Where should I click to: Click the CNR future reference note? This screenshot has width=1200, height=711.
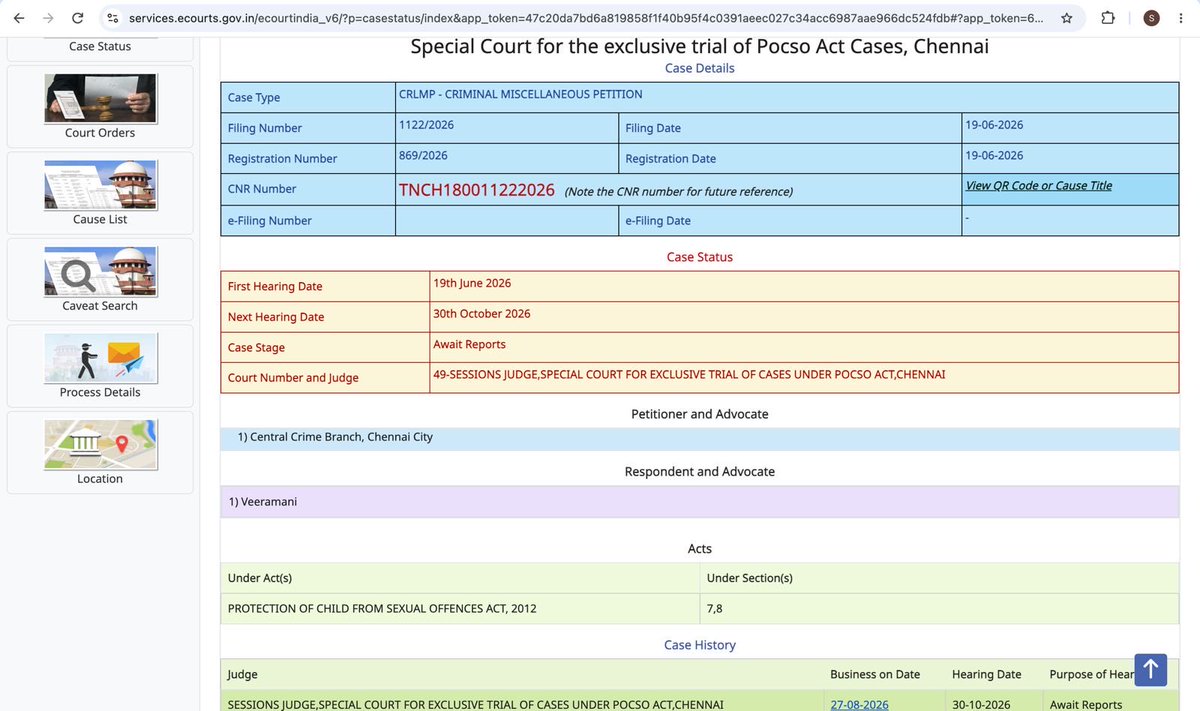(679, 192)
